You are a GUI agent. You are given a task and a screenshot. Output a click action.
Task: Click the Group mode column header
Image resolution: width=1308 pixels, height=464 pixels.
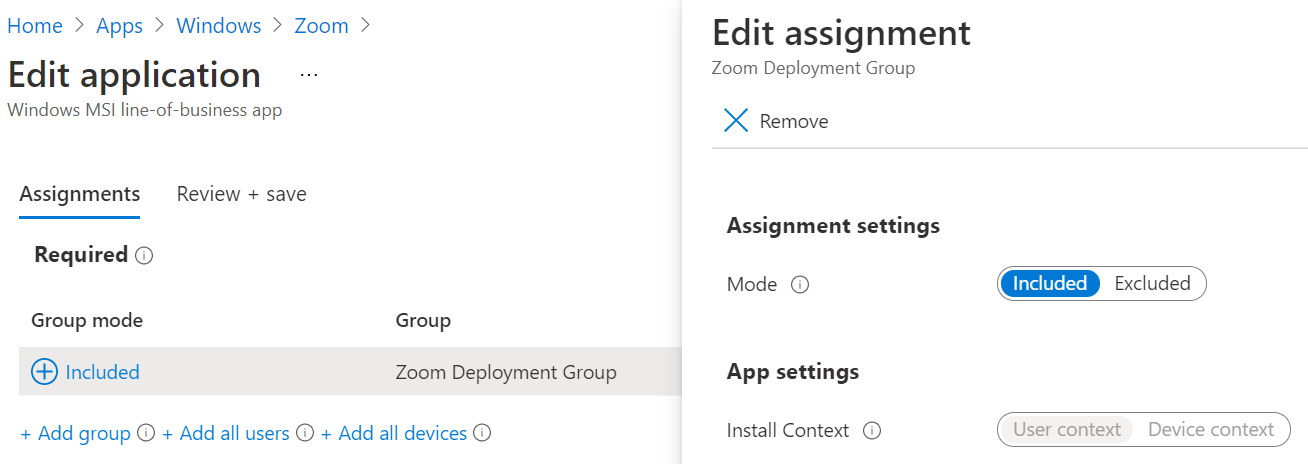(87, 320)
